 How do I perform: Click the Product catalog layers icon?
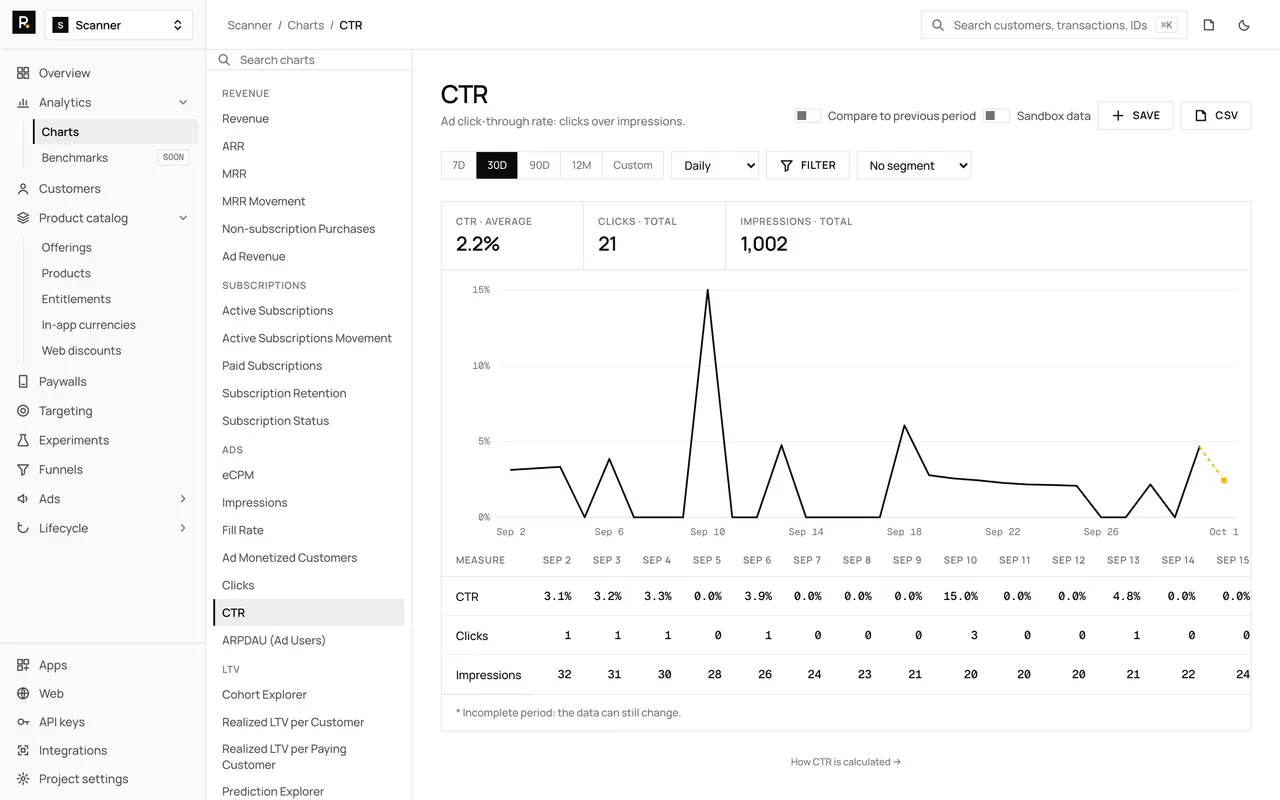pyautogui.click(x=23, y=218)
